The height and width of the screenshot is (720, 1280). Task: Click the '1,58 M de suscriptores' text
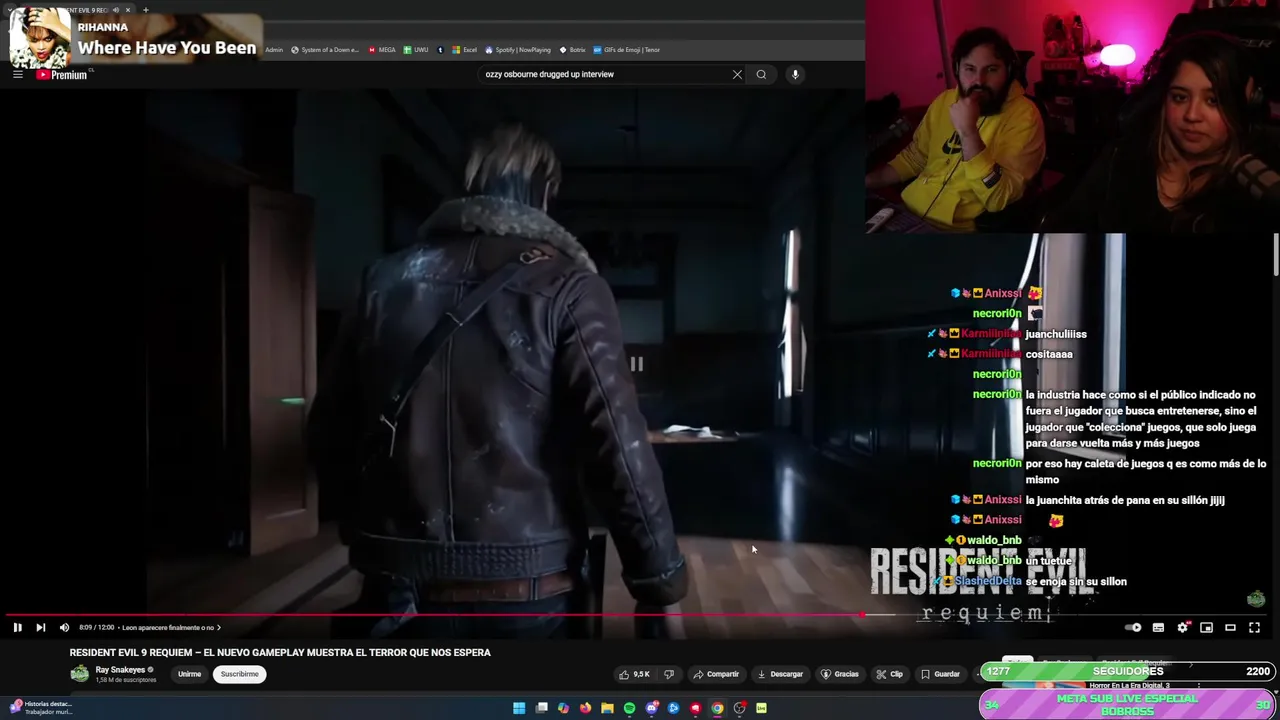click(126, 680)
